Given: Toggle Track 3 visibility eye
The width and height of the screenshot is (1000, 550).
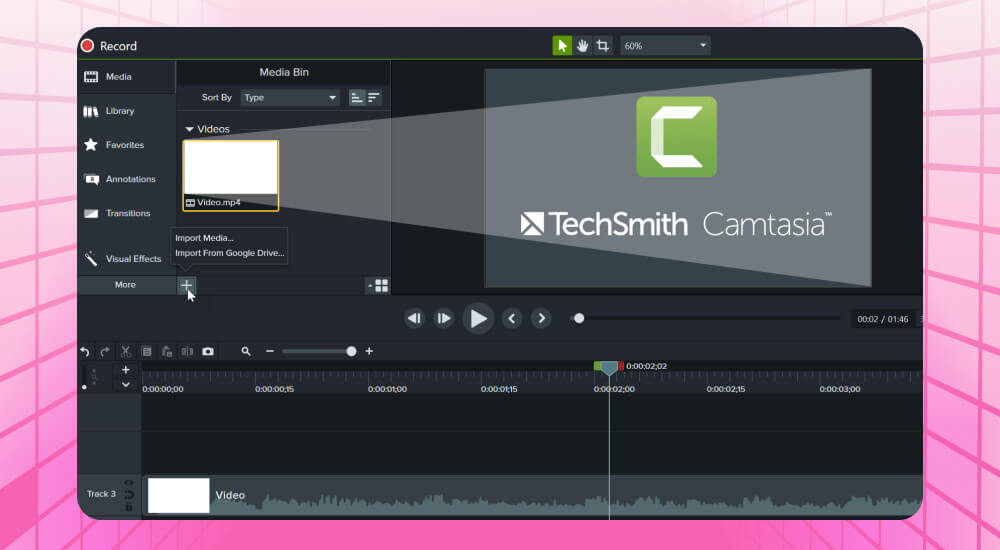Looking at the screenshot, I should tap(129, 483).
